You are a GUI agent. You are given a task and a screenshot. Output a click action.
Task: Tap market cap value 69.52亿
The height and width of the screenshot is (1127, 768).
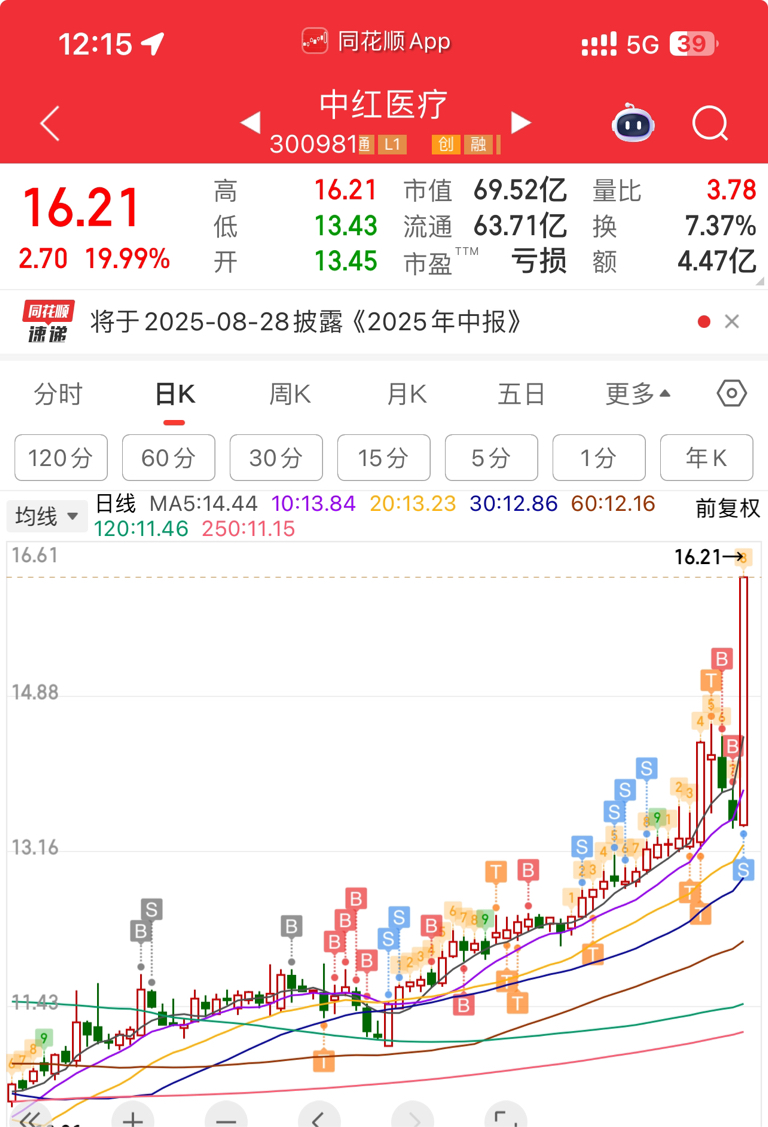point(520,190)
